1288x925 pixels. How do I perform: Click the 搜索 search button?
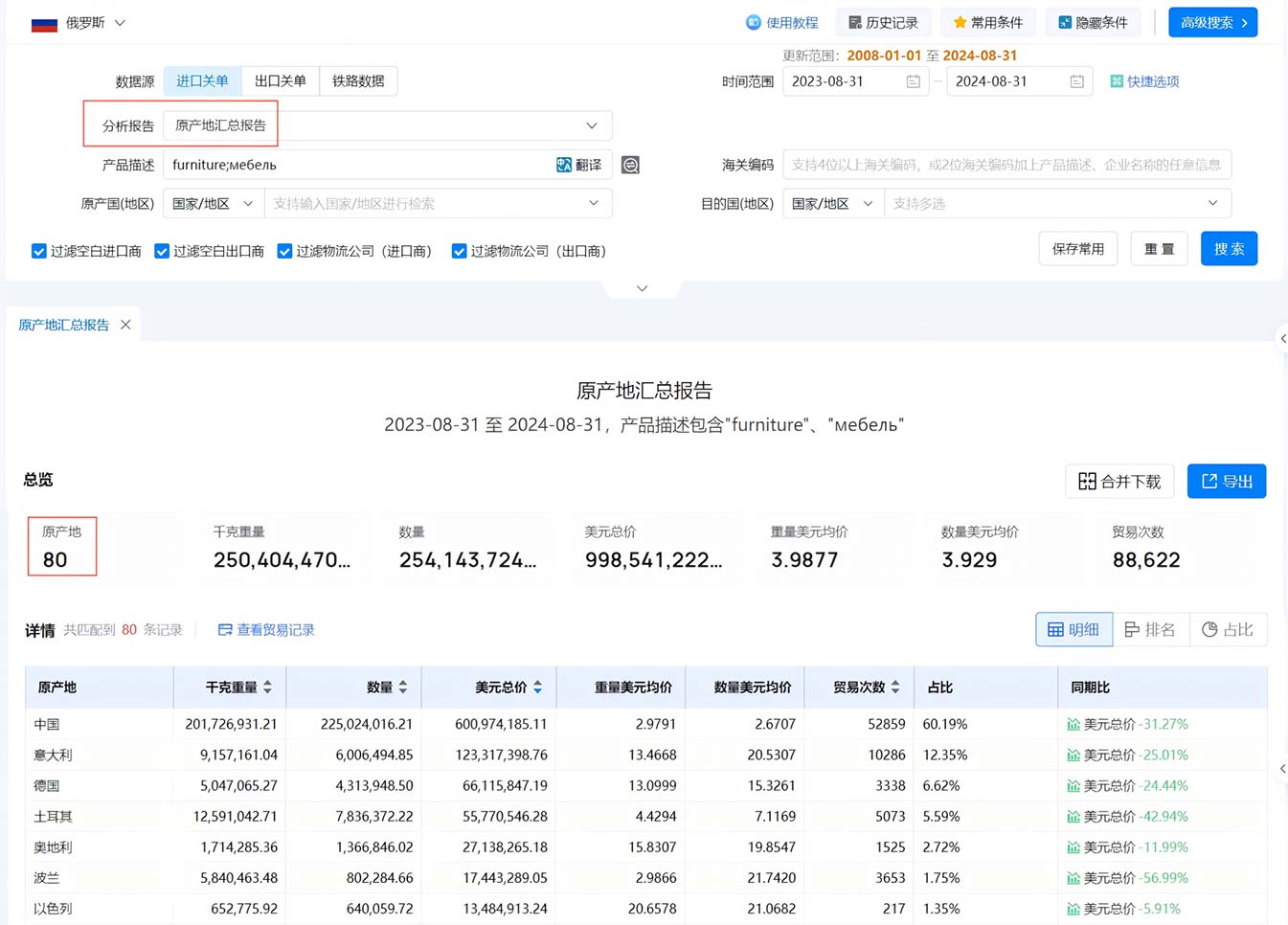coord(1230,249)
